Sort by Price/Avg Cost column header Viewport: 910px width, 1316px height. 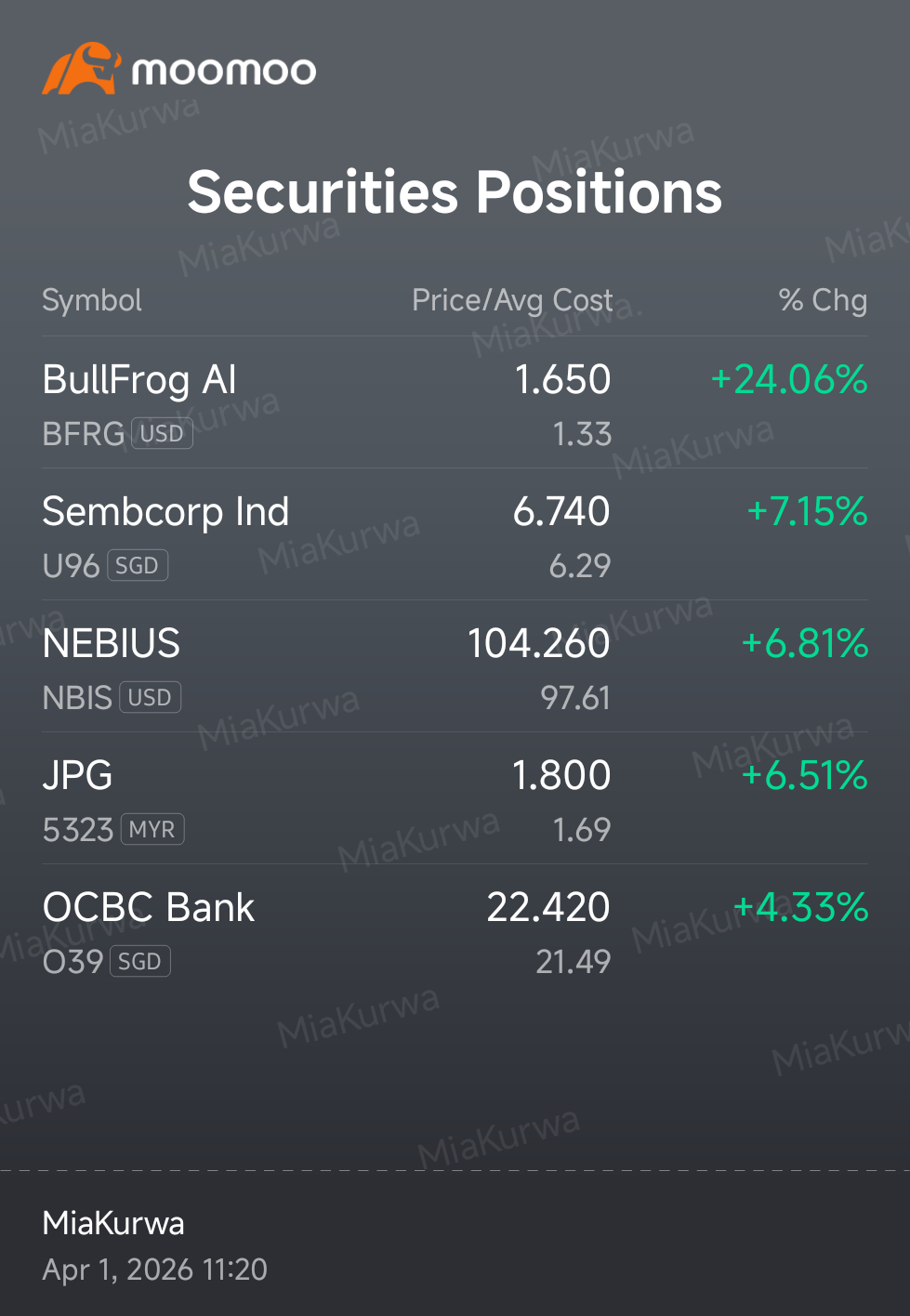512,301
